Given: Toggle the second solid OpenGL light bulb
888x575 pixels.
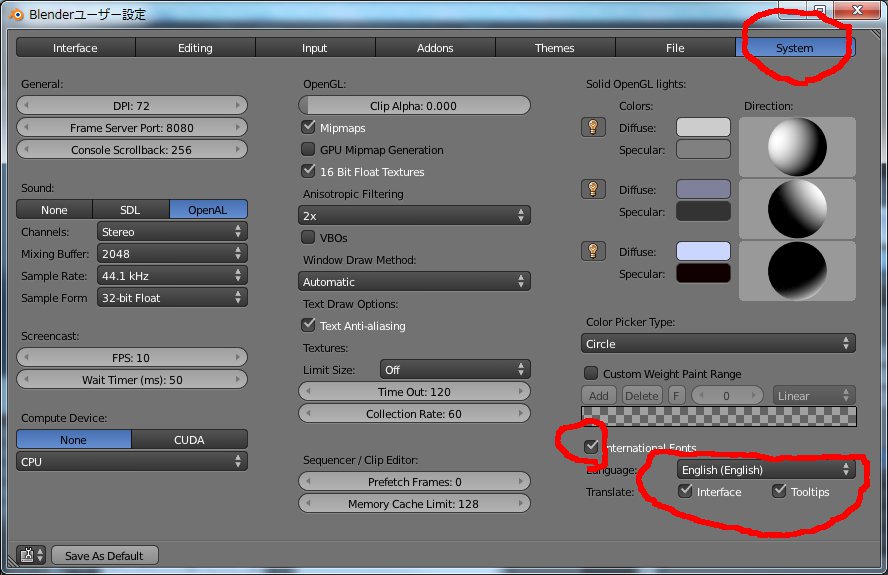Looking at the screenshot, I should pyautogui.click(x=593, y=189).
